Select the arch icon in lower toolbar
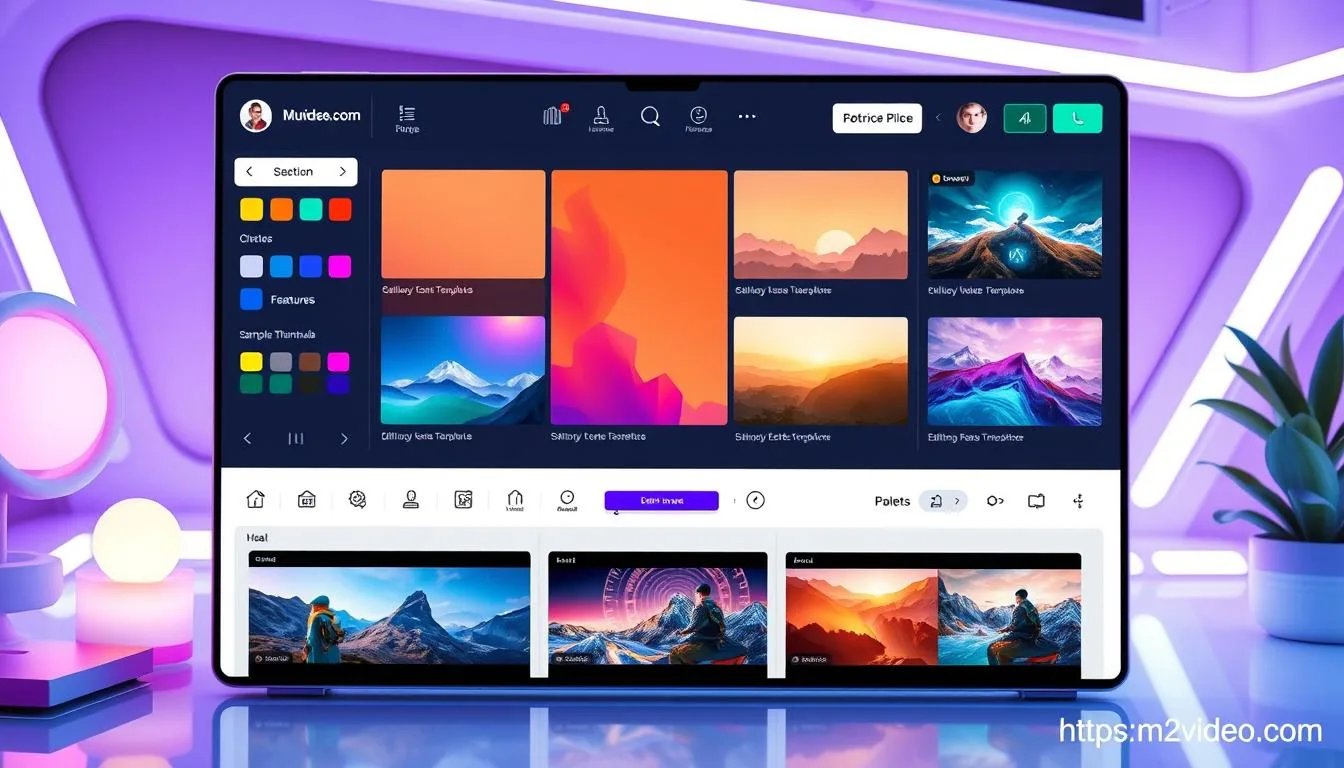1344x768 pixels. [515, 498]
